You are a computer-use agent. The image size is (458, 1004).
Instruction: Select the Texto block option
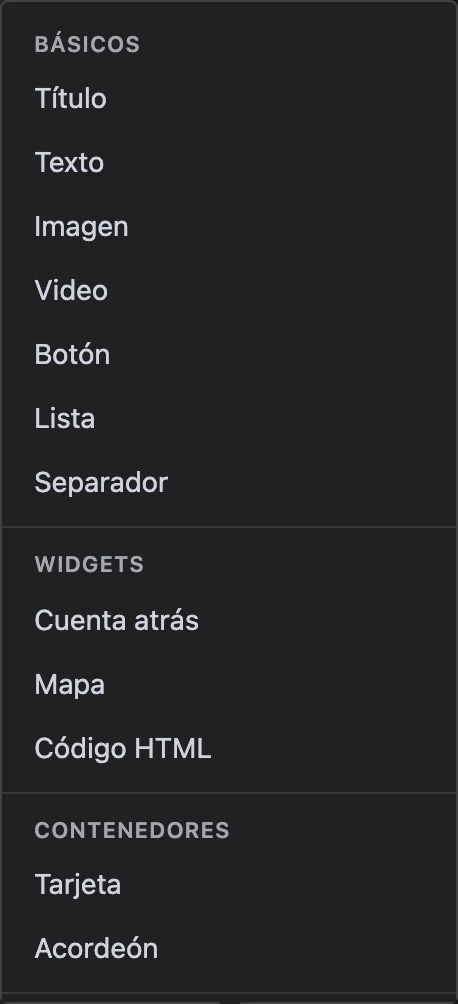[229, 163]
